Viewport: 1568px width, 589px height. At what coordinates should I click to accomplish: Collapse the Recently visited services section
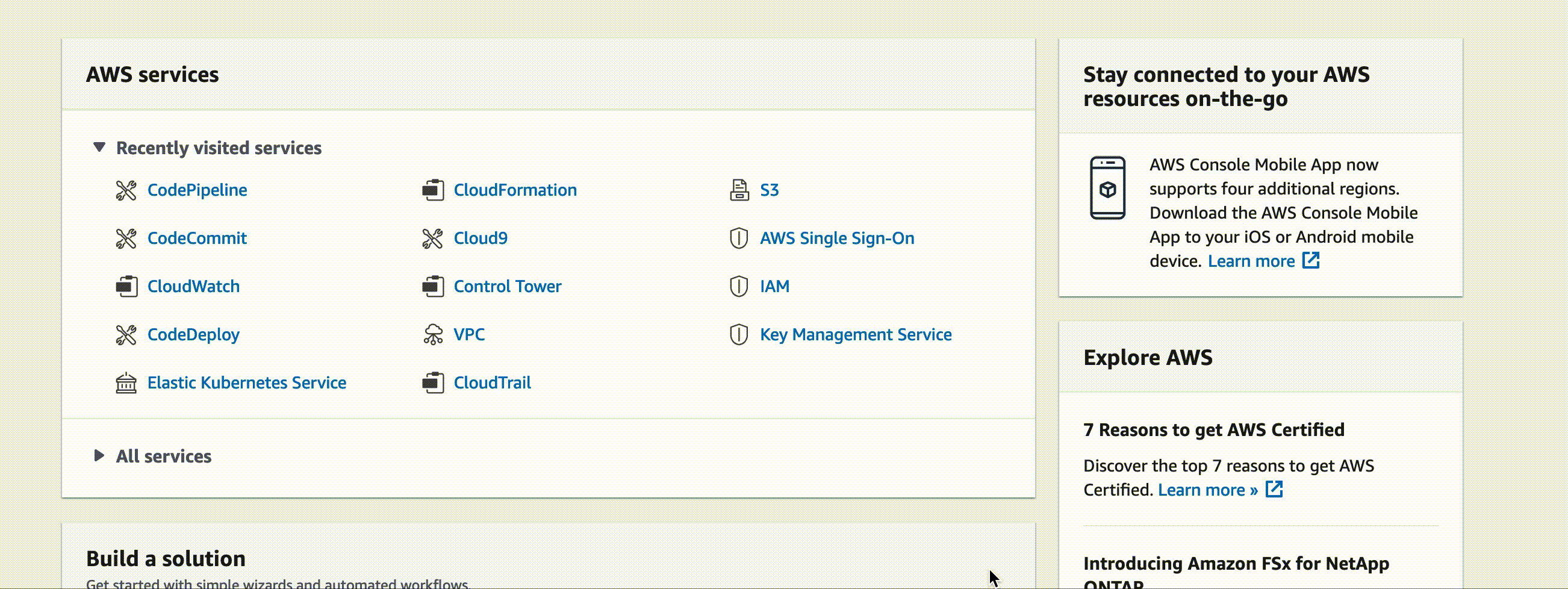[99, 148]
